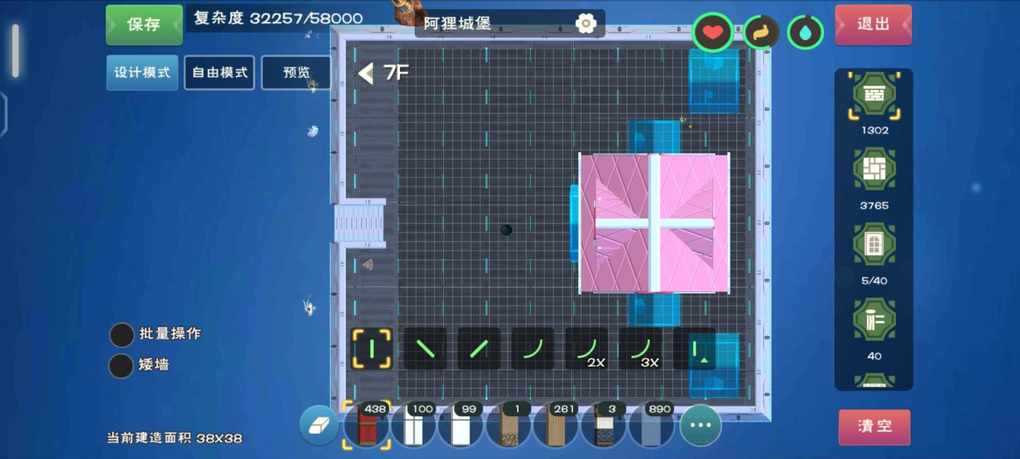Go back using the arrow beside 7F

click(x=366, y=73)
